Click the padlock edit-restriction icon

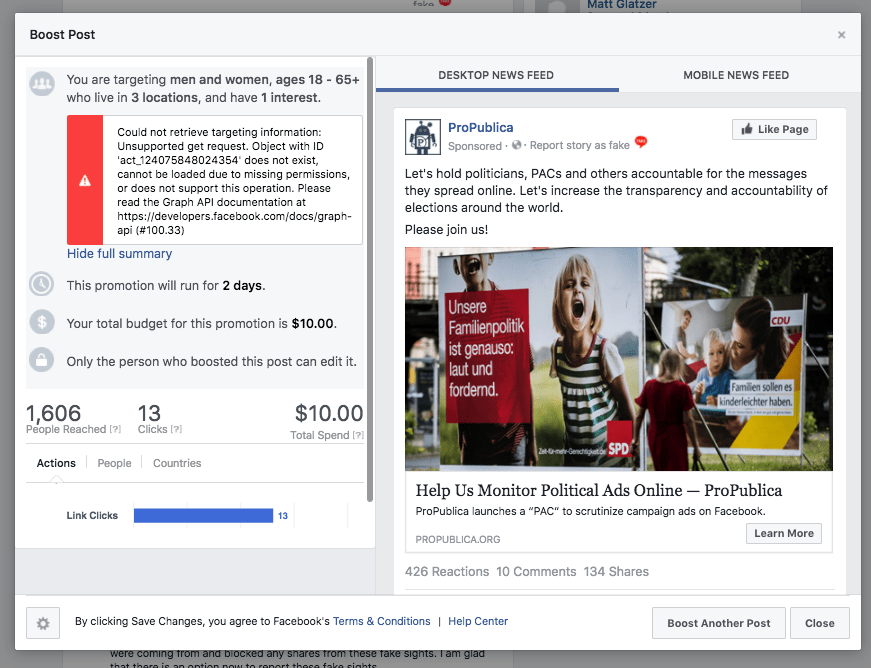42,360
